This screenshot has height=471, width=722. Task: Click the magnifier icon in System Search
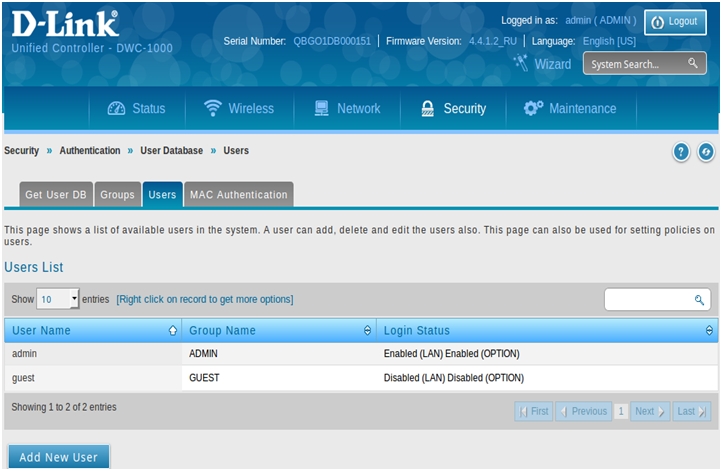692,64
